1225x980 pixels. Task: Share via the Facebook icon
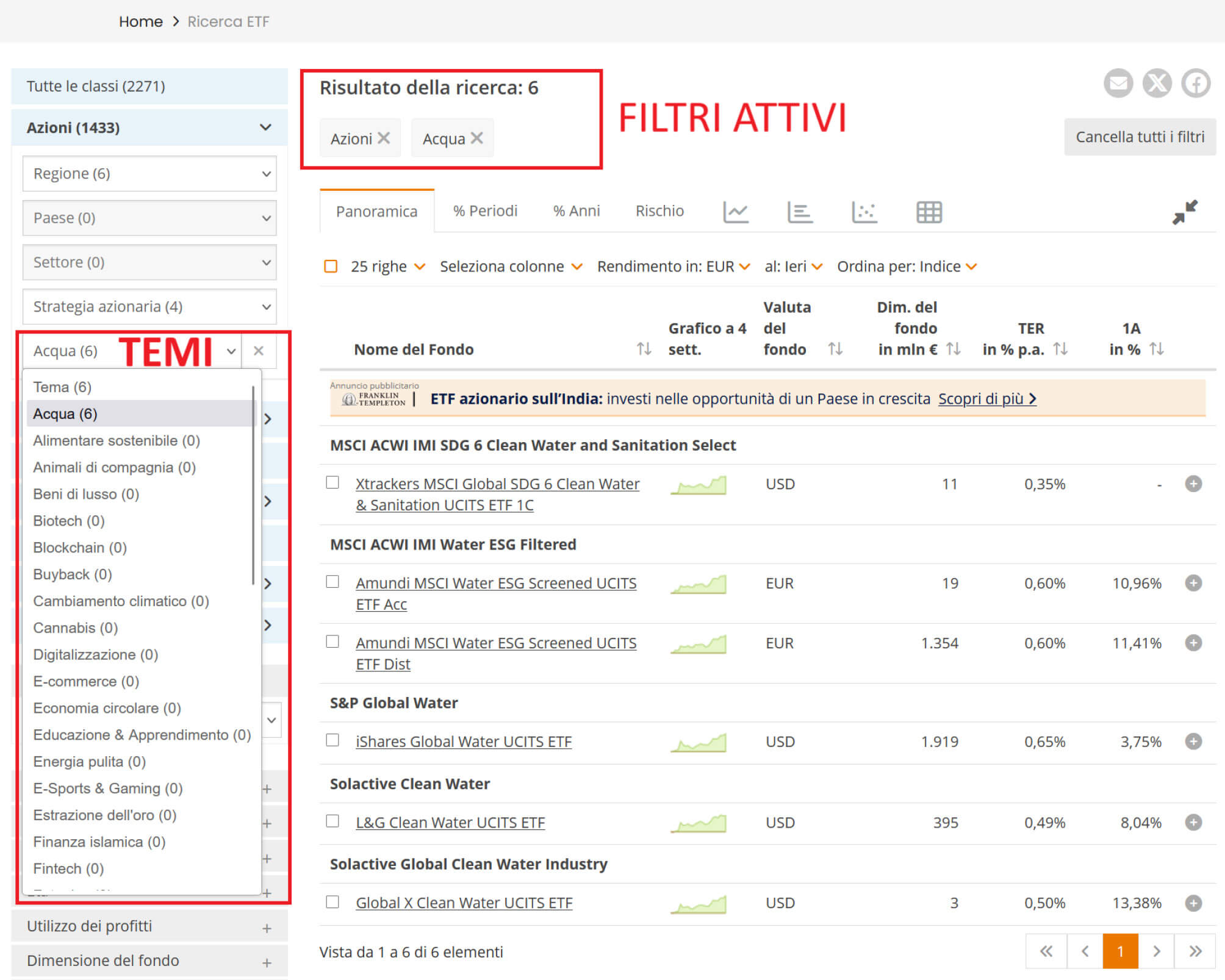tap(1196, 83)
